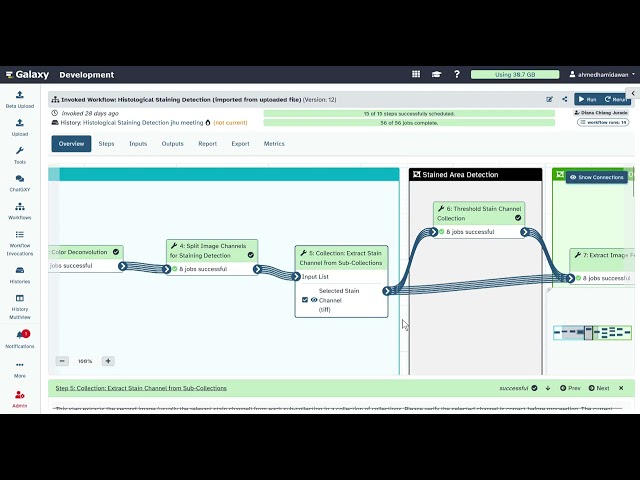Zoom in with the plus button
This screenshot has width=640, height=480.
[108, 361]
